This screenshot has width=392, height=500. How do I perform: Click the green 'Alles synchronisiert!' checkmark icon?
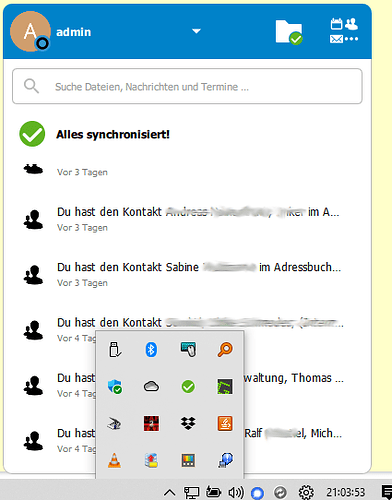pos(32,134)
